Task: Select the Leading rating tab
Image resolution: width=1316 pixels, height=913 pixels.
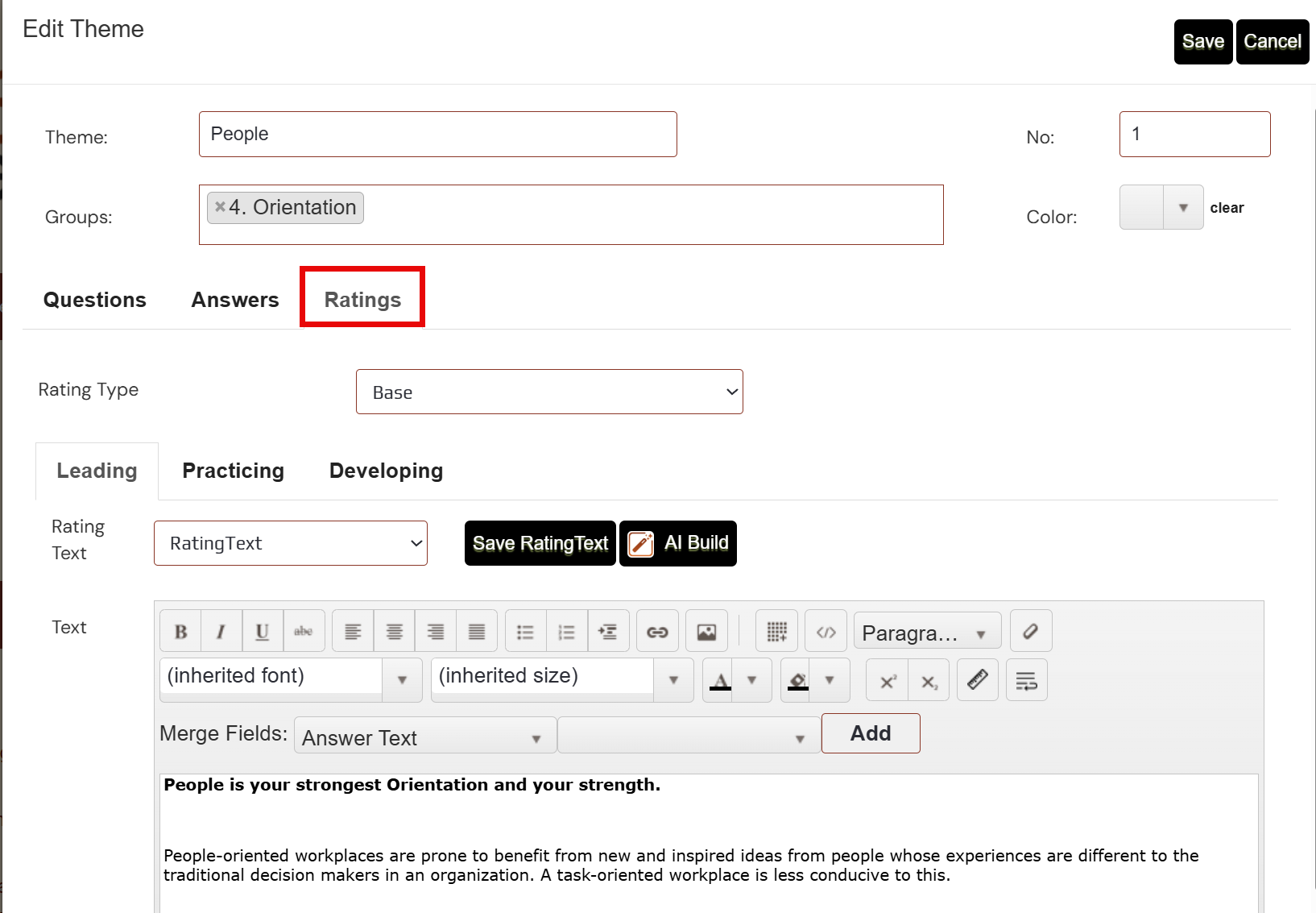Action: point(97,471)
